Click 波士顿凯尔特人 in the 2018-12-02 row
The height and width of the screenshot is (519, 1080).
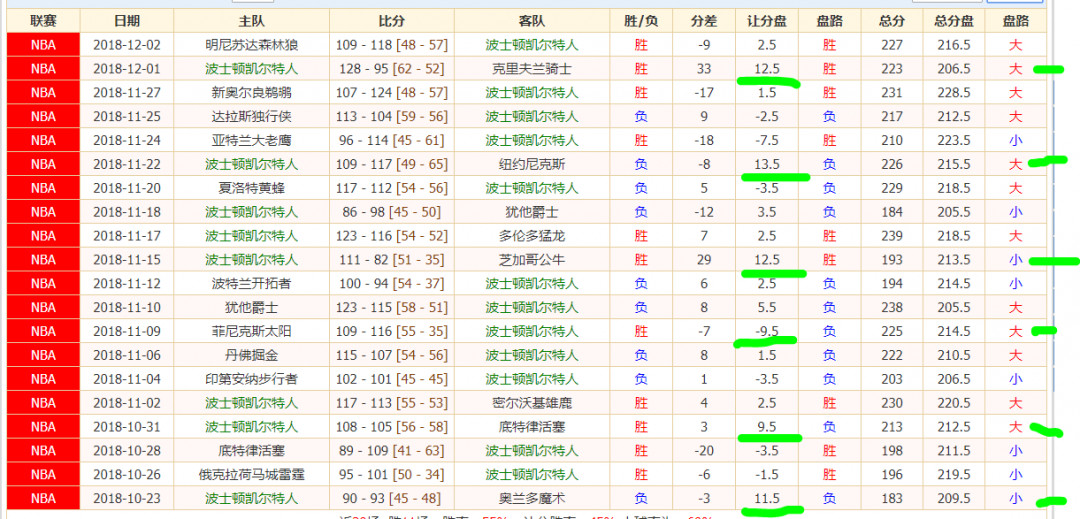[x=532, y=45]
